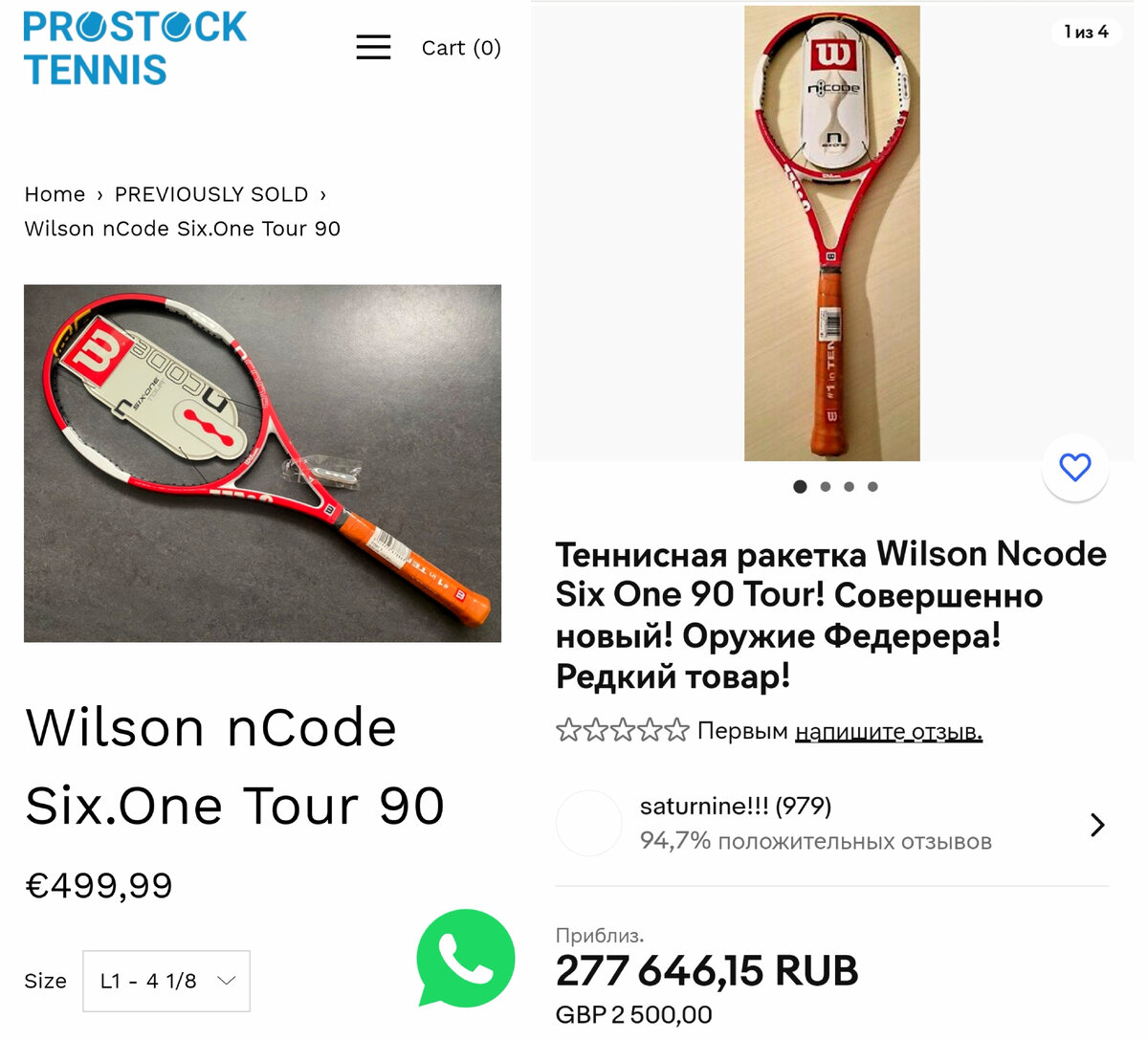The image size is (1148, 1041).
Task: Select the fourth image carousel dot
Action: (x=872, y=486)
